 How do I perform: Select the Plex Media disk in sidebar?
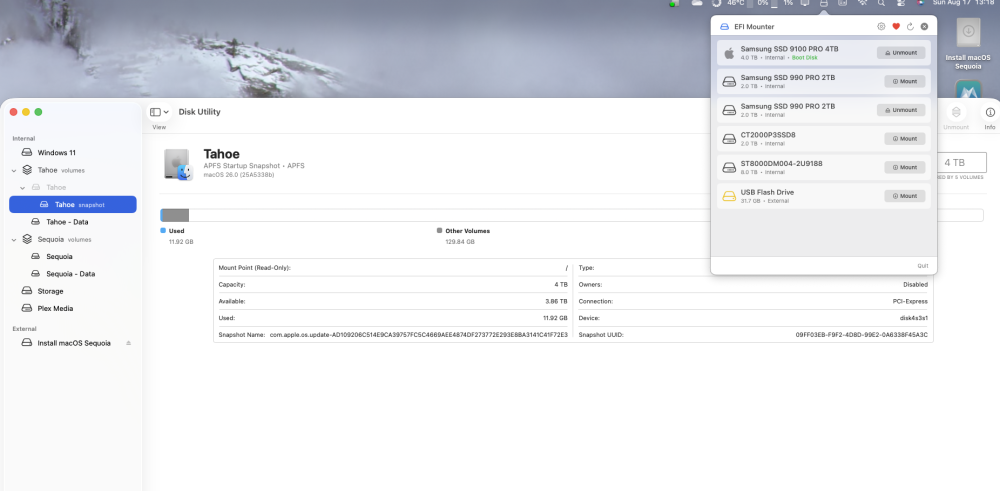click(x=73, y=308)
